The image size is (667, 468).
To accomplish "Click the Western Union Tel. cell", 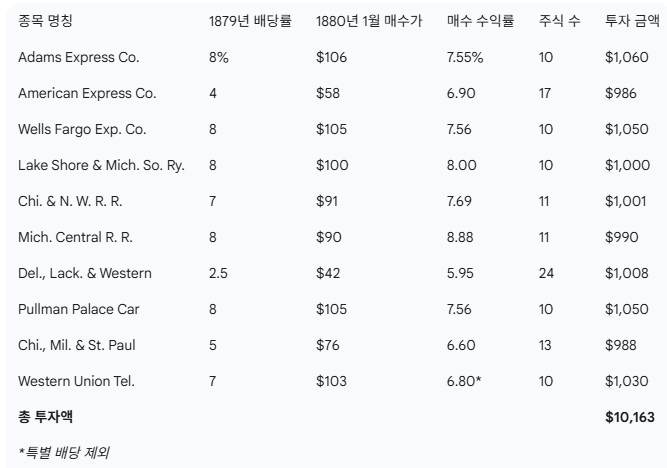I will coord(76,381).
